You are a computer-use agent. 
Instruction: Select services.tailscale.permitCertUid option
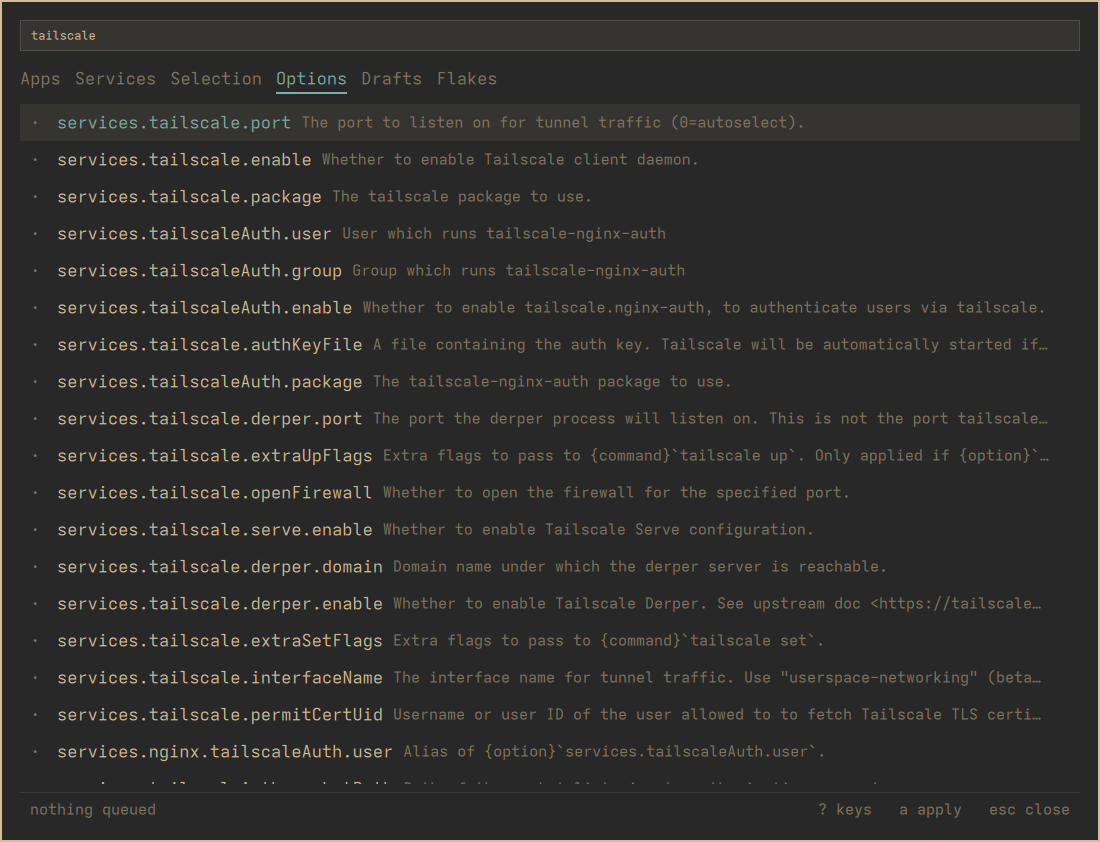coord(549,715)
